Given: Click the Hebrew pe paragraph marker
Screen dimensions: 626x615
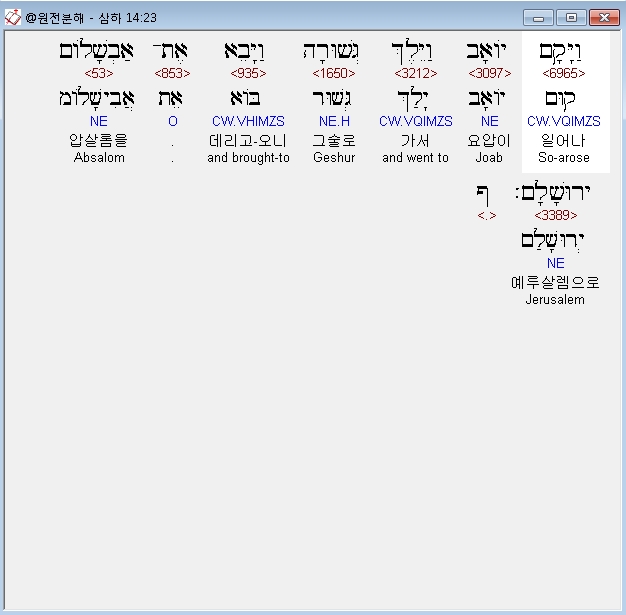Looking at the screenshot, I should (x=482, y=195).
